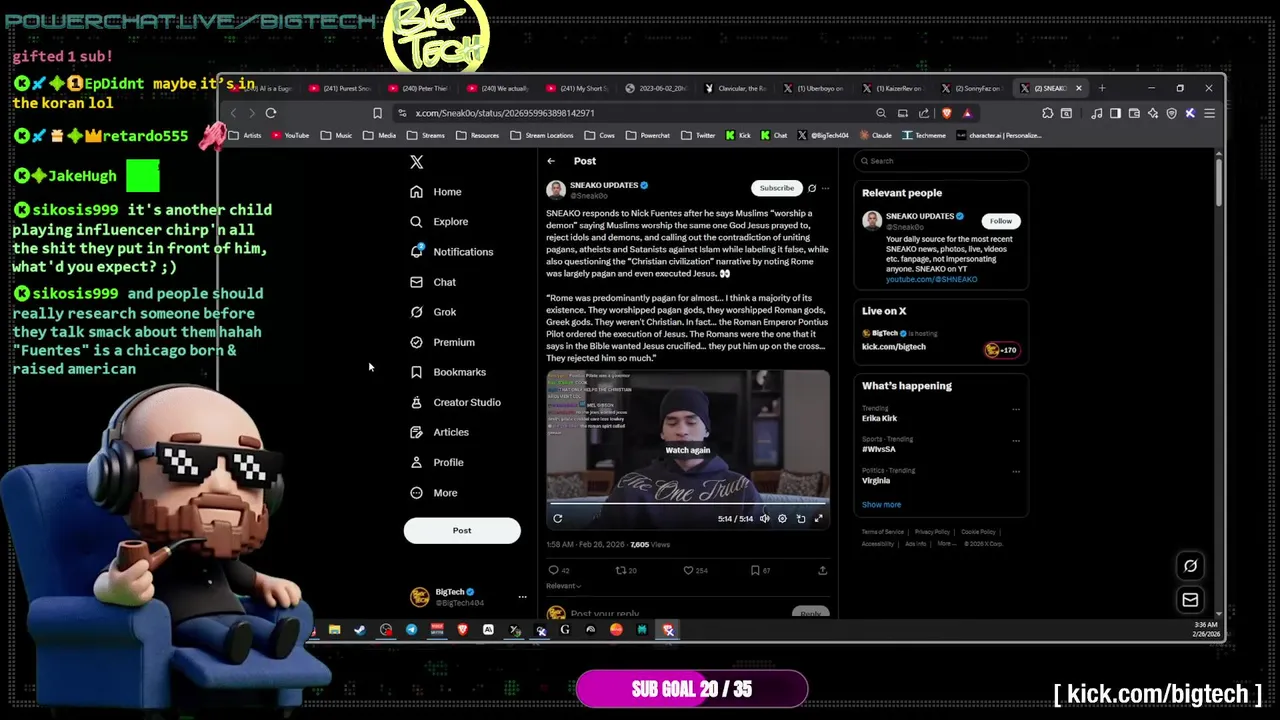
Task: Open Home in the X sidebar
Action: point(436,192)
